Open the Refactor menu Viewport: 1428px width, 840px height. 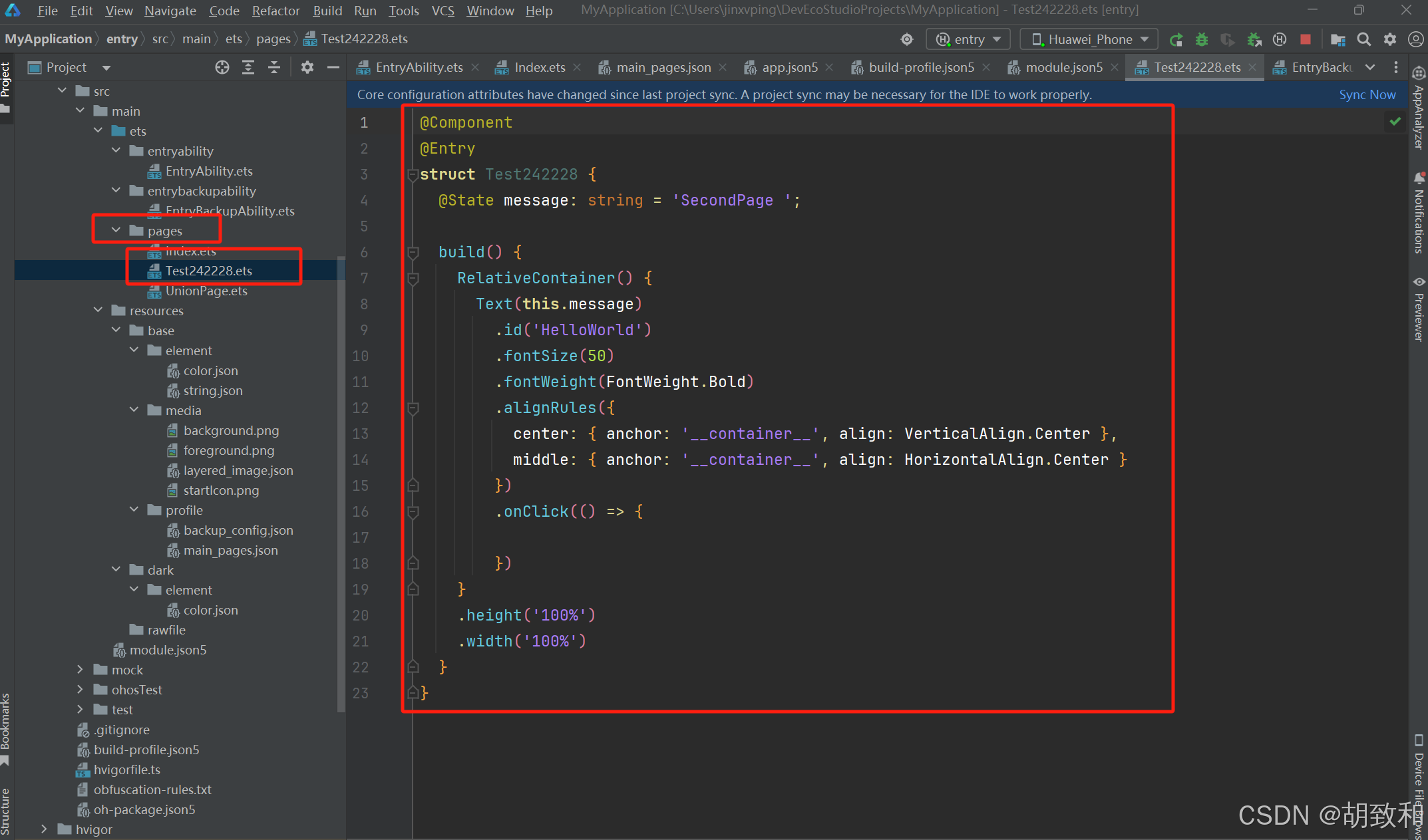click(275, 11)
